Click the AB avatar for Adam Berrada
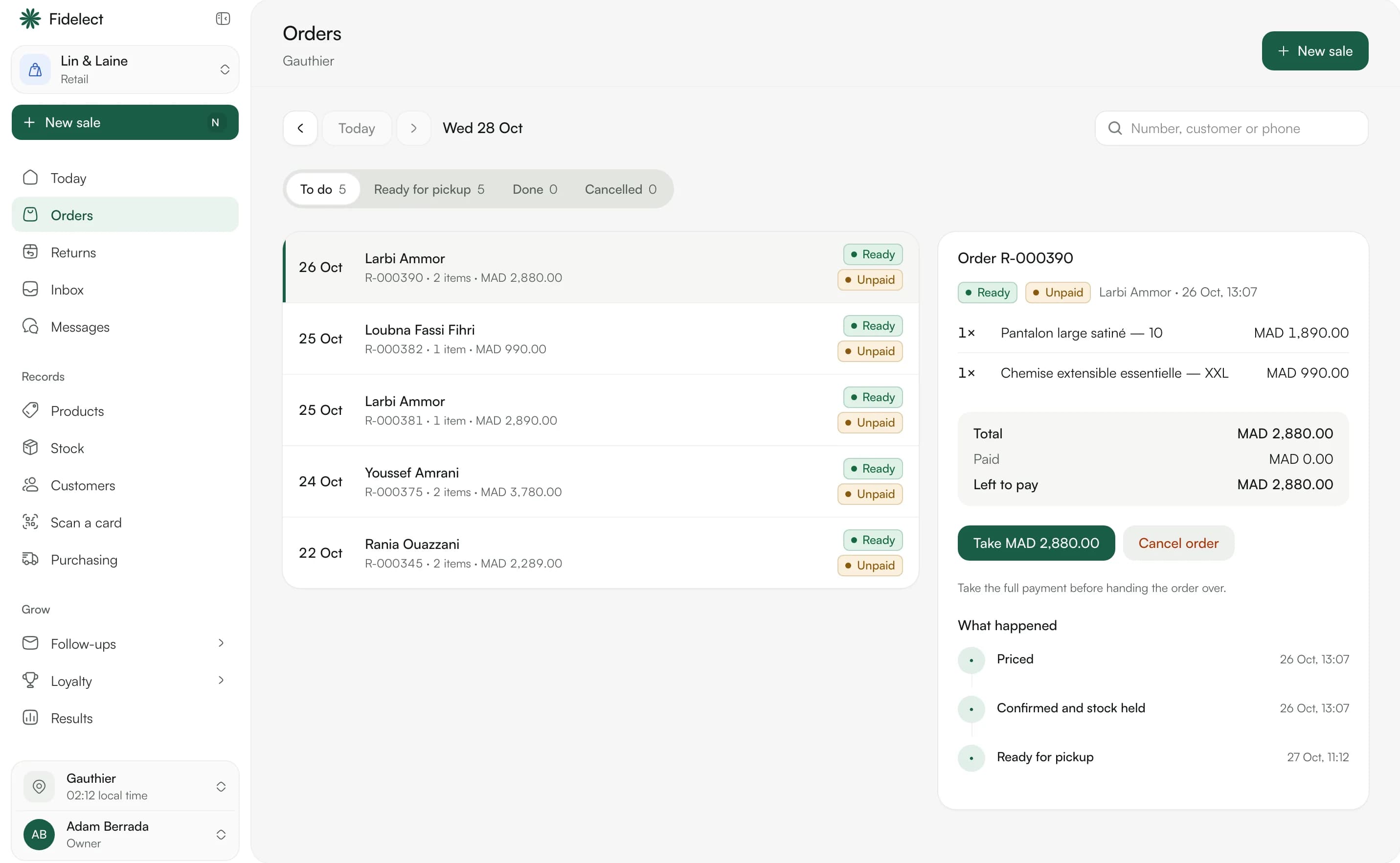Image resolution: width=1400 pixels, height=863 pixels. pos(39,835)
